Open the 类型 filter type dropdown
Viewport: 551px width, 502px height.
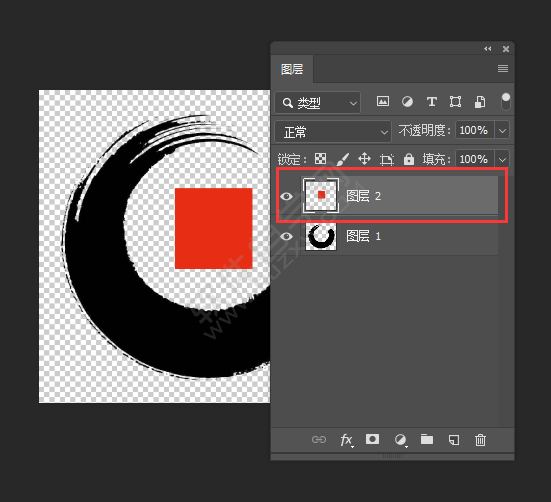pos(317,103)
